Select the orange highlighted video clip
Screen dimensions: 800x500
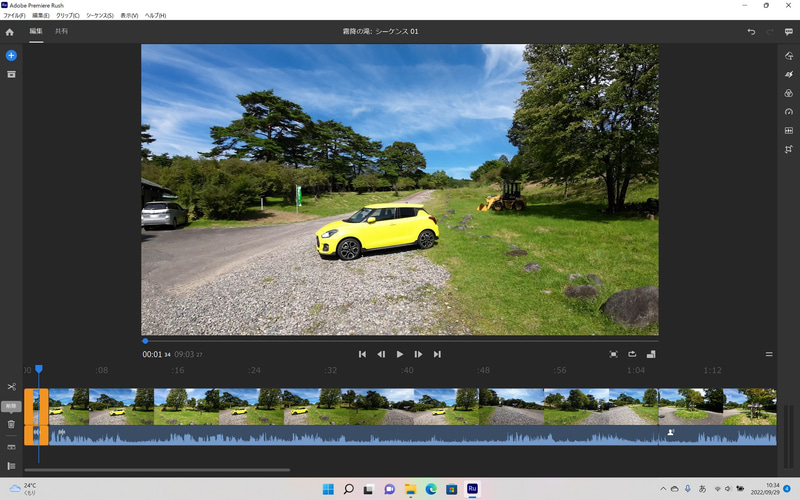pyautogui.click(x=36, y=407)
